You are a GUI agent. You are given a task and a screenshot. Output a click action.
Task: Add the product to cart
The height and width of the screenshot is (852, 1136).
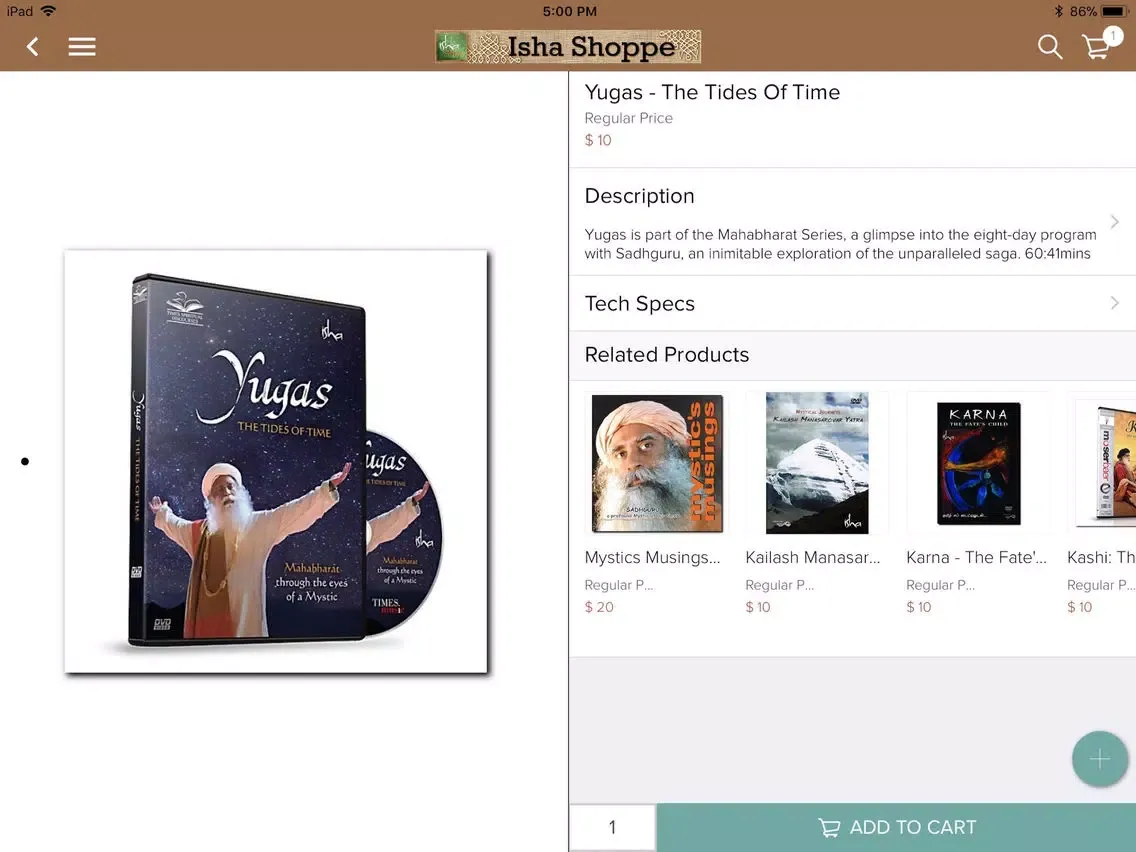896,827
